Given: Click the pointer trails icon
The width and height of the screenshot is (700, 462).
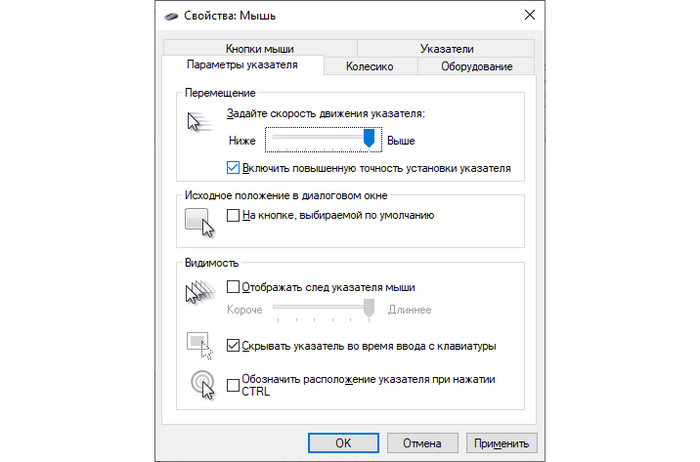Looking at the screenshot, I should click(200, 292).
